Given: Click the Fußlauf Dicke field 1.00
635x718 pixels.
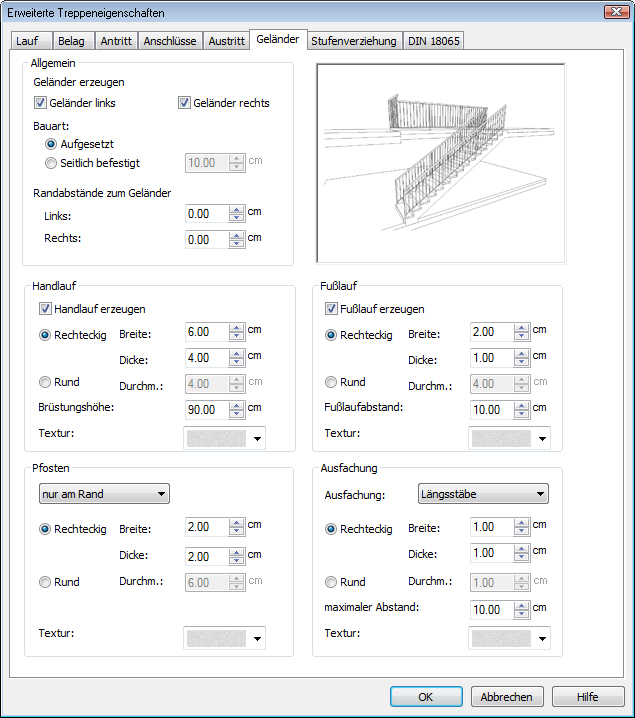Looking at the screenshot, I should (492, 358).
